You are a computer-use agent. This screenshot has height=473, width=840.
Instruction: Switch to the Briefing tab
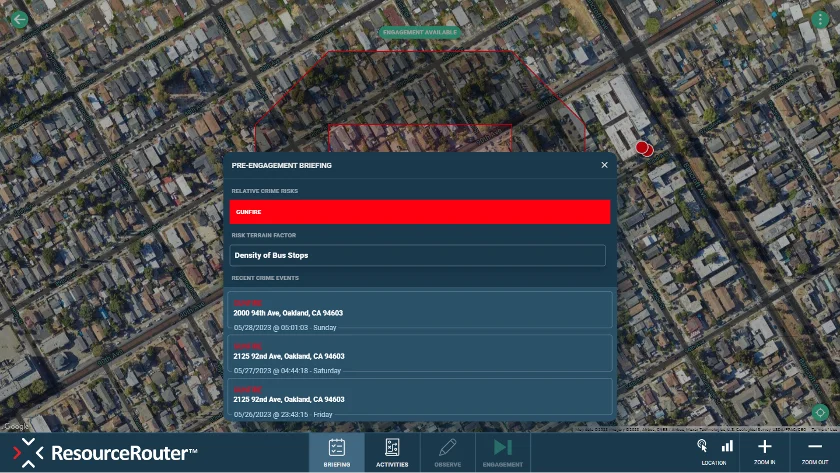pos(336,452)
